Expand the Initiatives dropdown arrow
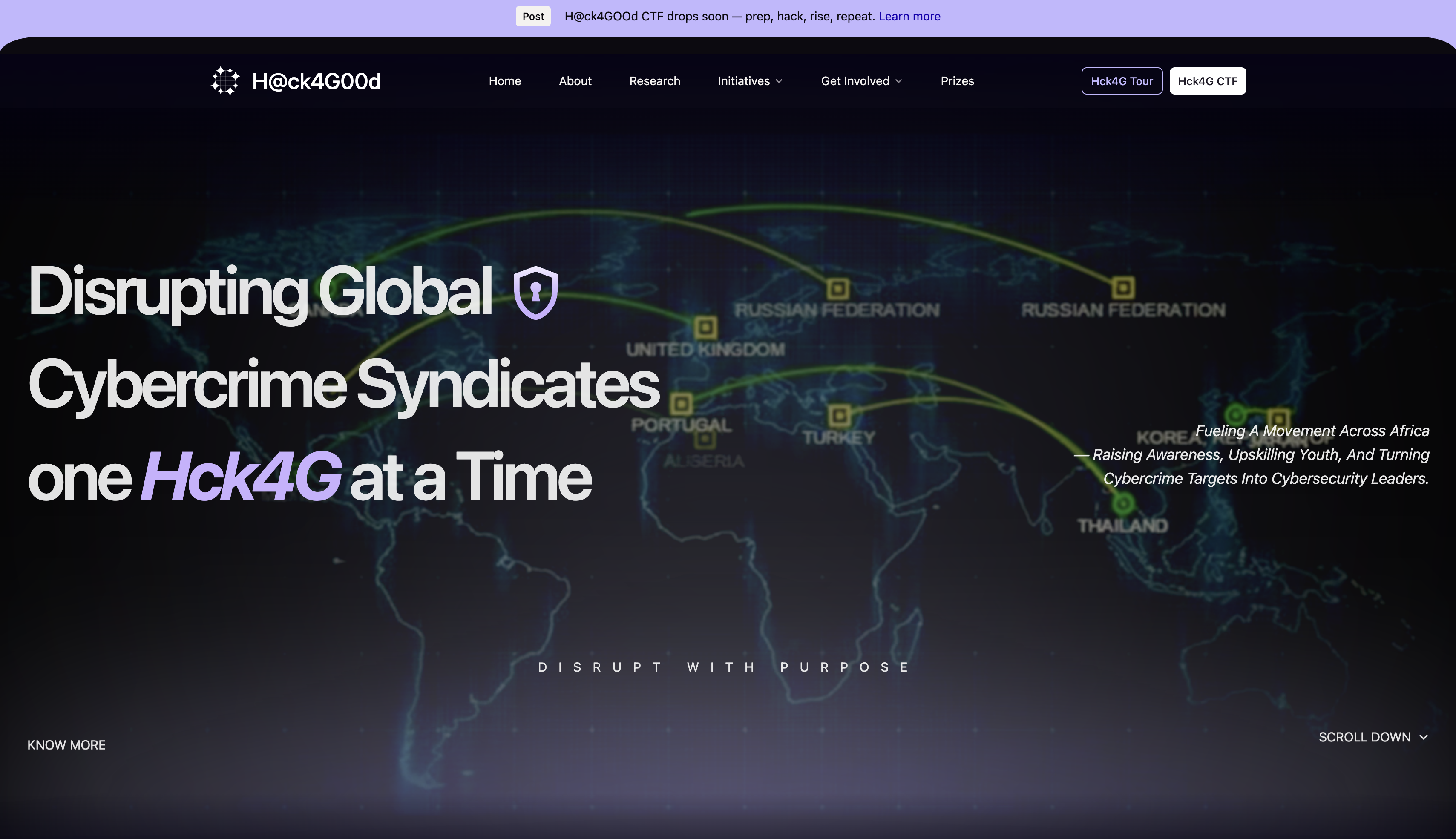The width and height of the screenshot is (1456, 839). click(x=779, y=81)
